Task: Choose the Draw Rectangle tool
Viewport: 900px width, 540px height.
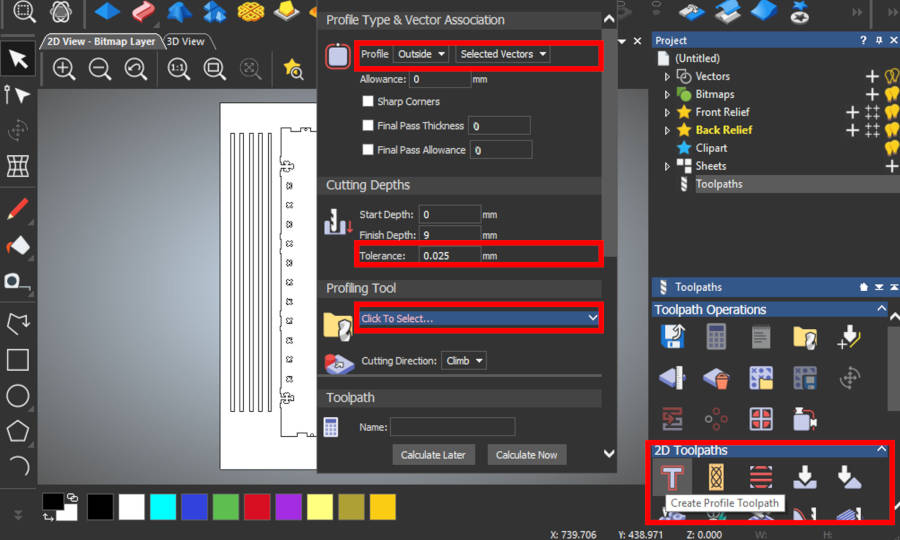Action: click(18, 360)
